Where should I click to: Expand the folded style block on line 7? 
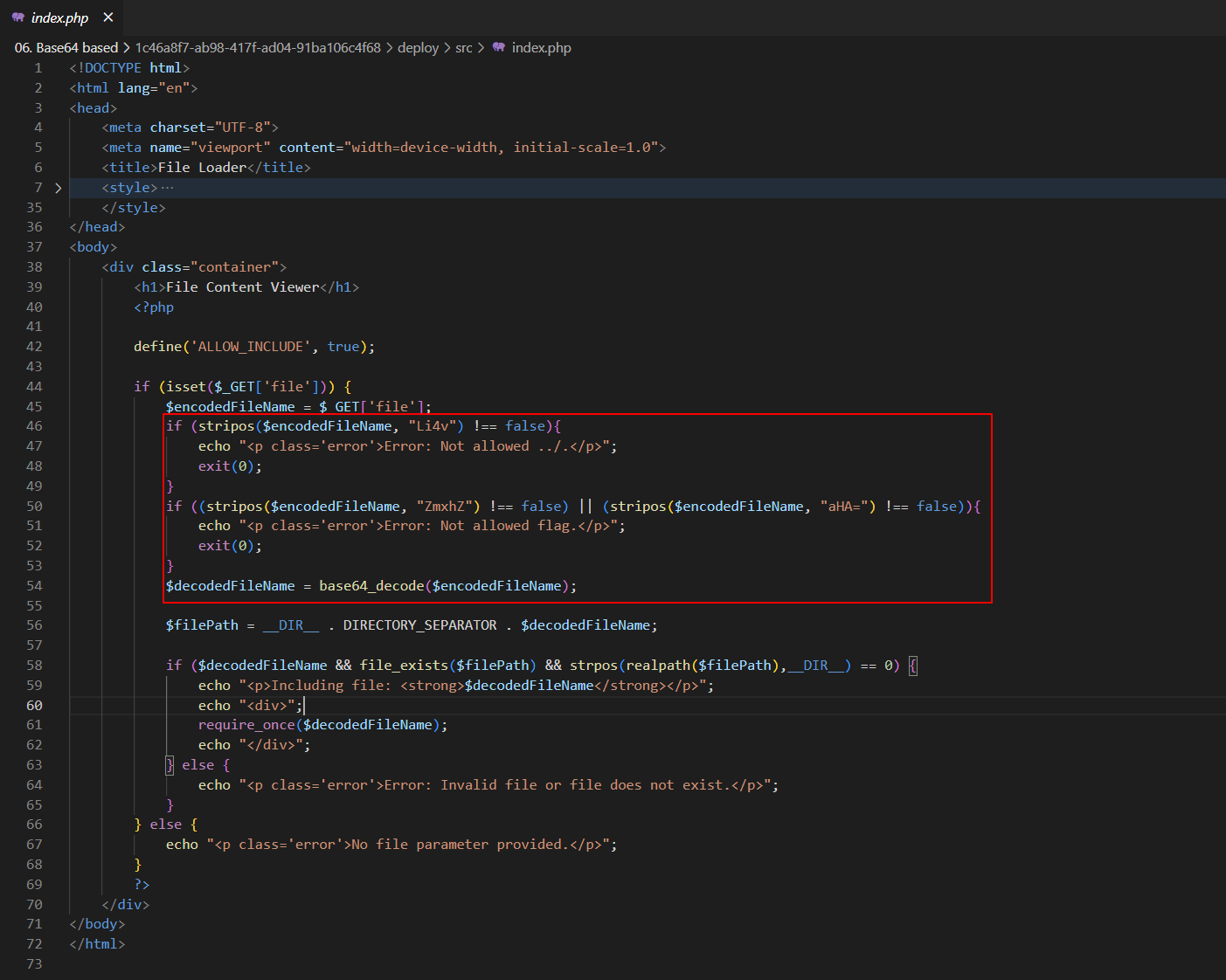[x=58, y=187]
